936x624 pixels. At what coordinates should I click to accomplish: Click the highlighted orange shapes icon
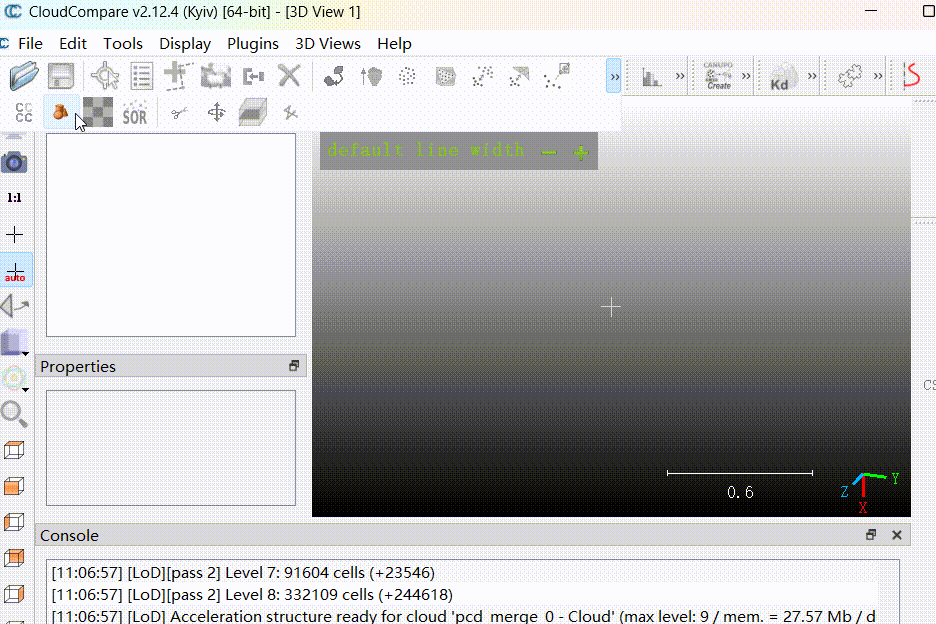[x=60, y=112]
